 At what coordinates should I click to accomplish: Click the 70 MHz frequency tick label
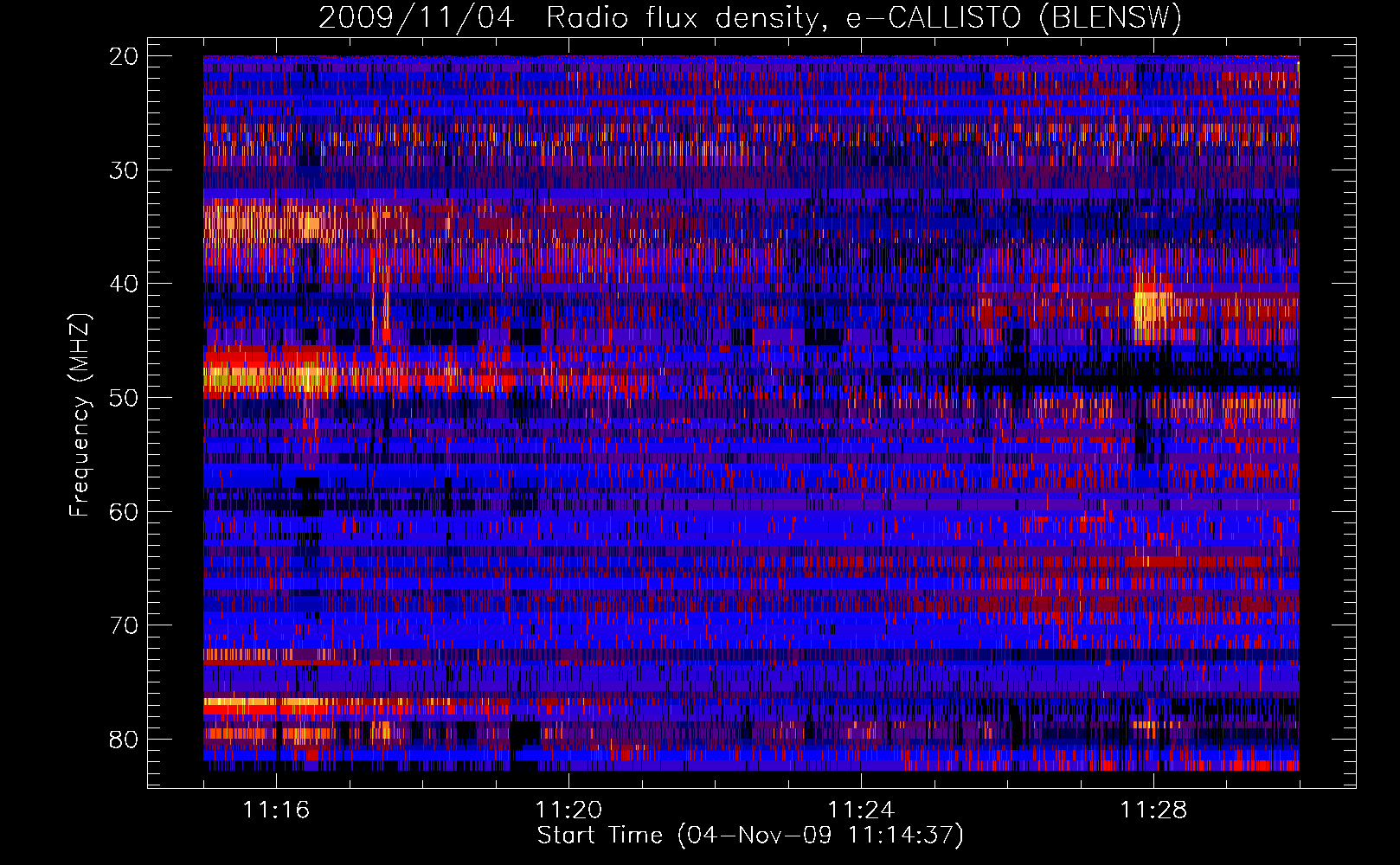124,625
